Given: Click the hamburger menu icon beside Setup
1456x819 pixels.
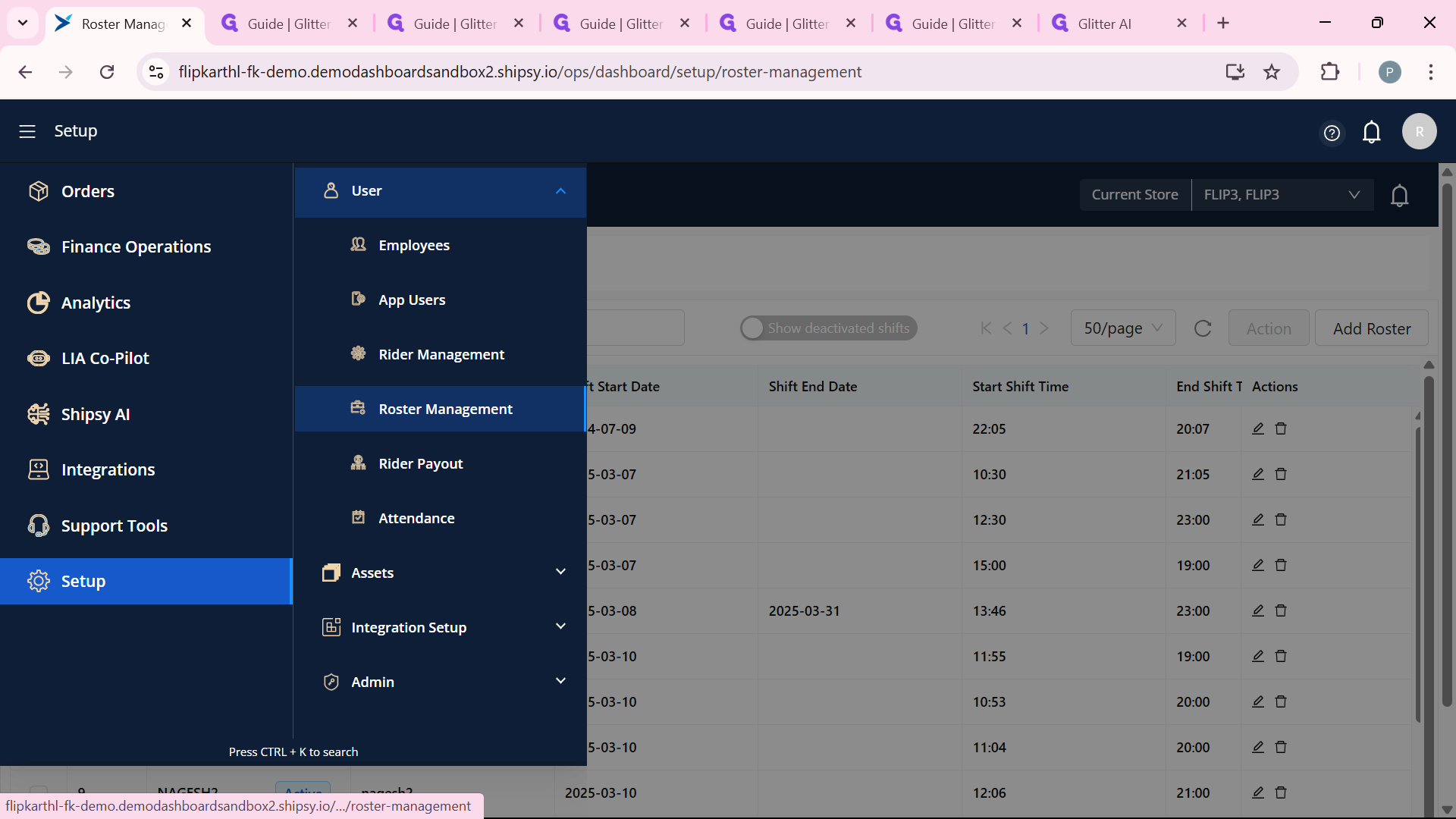Looking at the screenshot, I should click(x=27, y=131).
